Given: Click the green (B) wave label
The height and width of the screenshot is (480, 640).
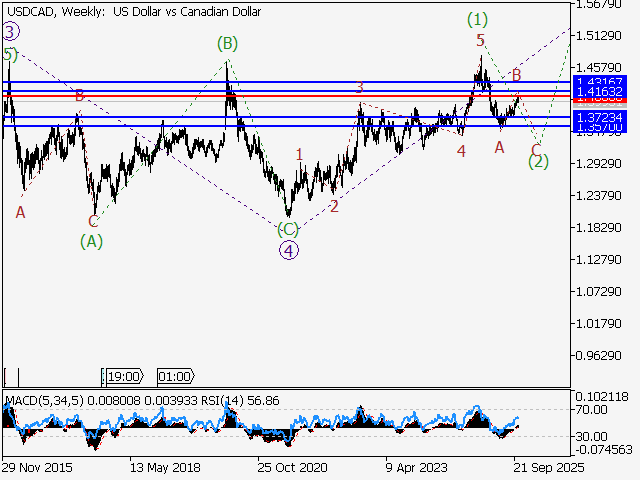Looking at the screenshot, I should coord(227,43).
